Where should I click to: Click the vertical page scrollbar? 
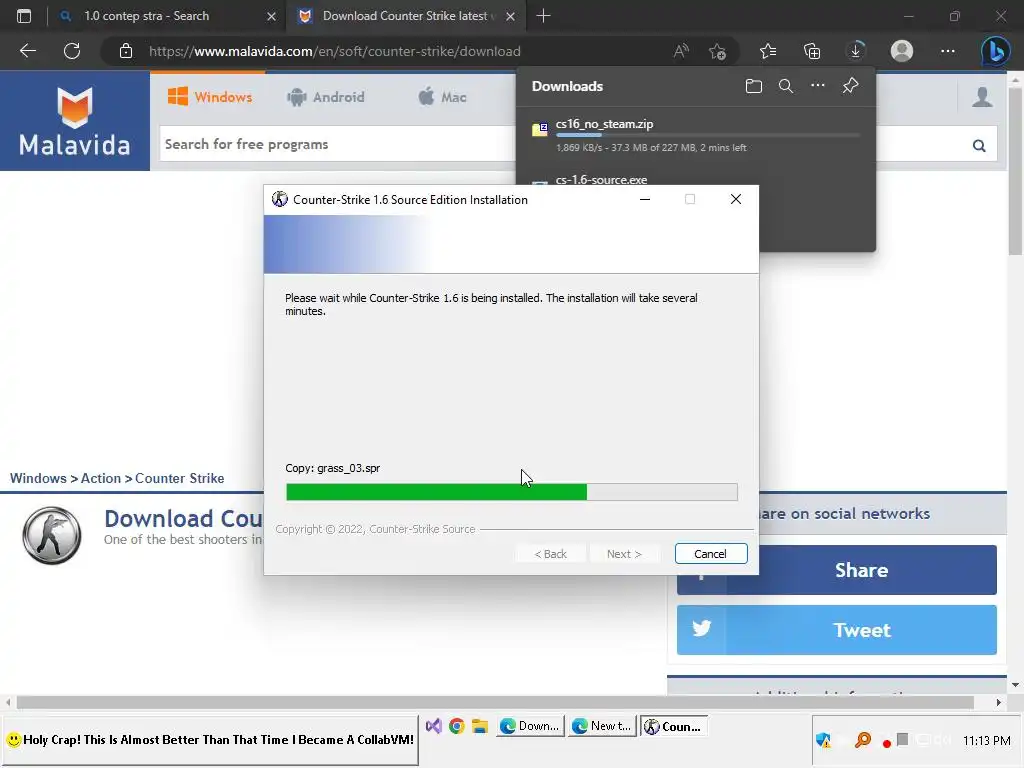[x=1015, y=171]
